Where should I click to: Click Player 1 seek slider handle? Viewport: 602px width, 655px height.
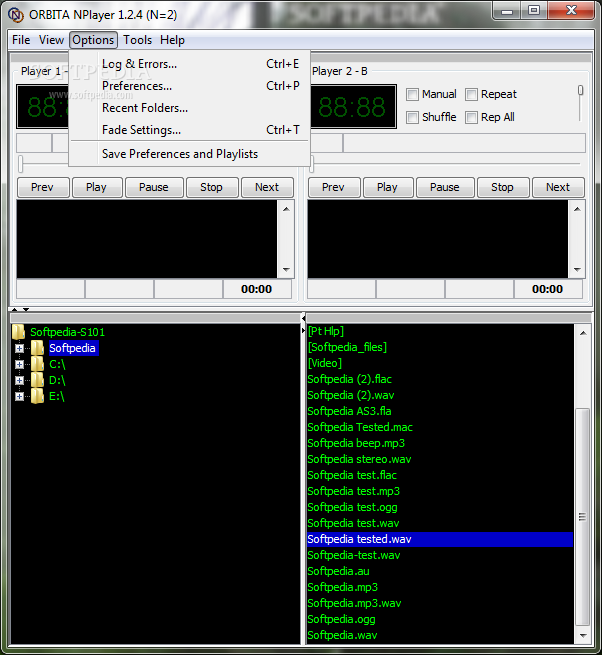(21, 164)
